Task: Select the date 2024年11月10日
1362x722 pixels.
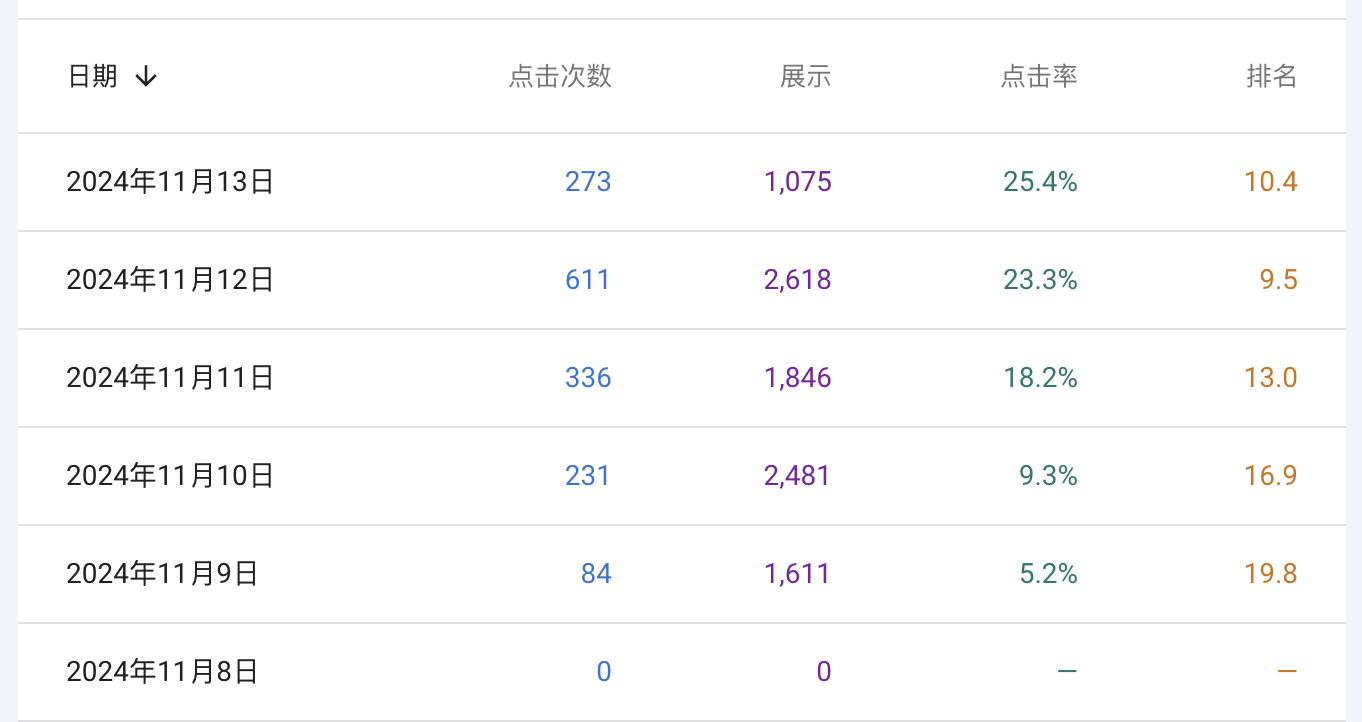Action: tap(170, 476)
